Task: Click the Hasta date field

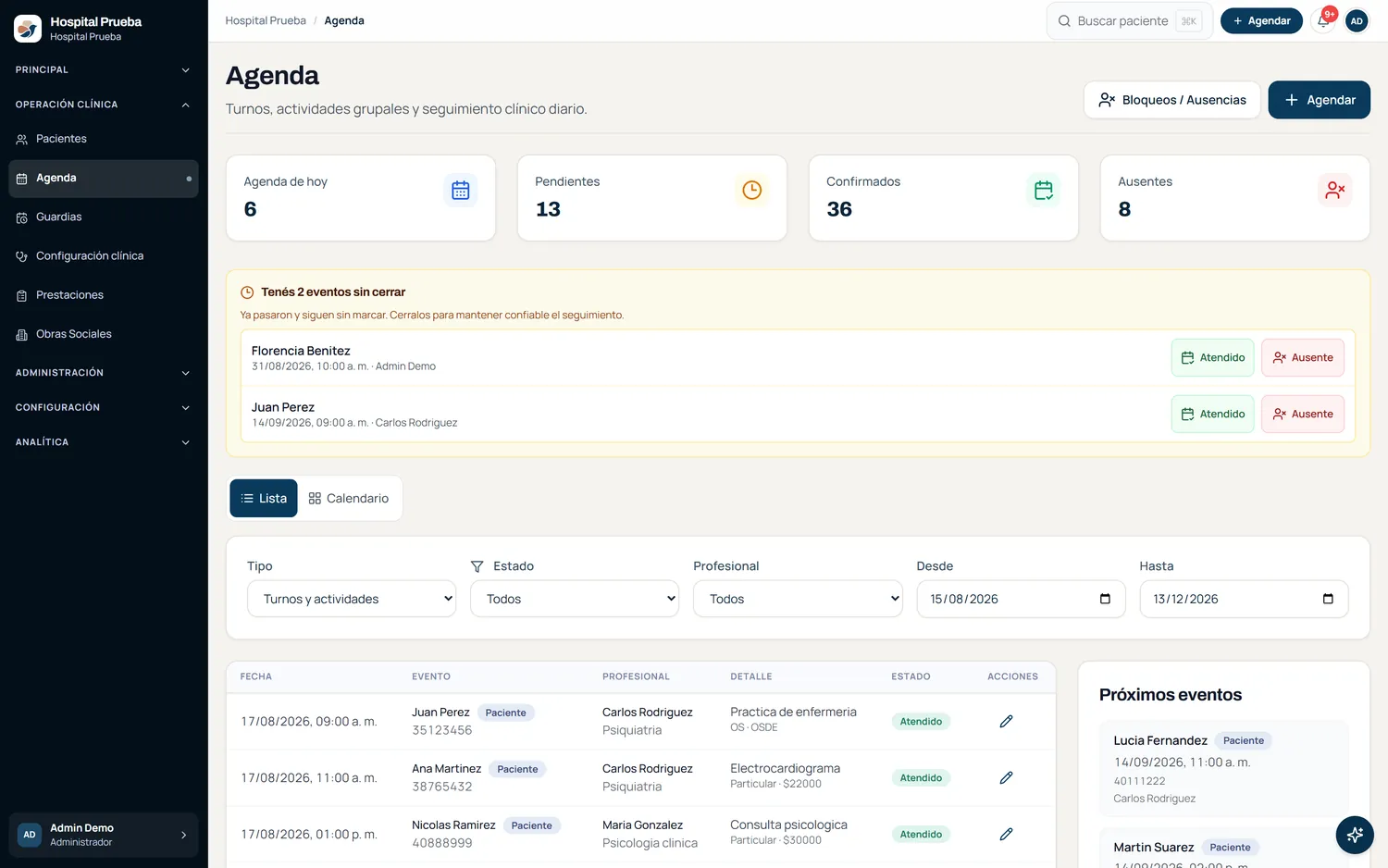Action: click(x=1244, y=599)
